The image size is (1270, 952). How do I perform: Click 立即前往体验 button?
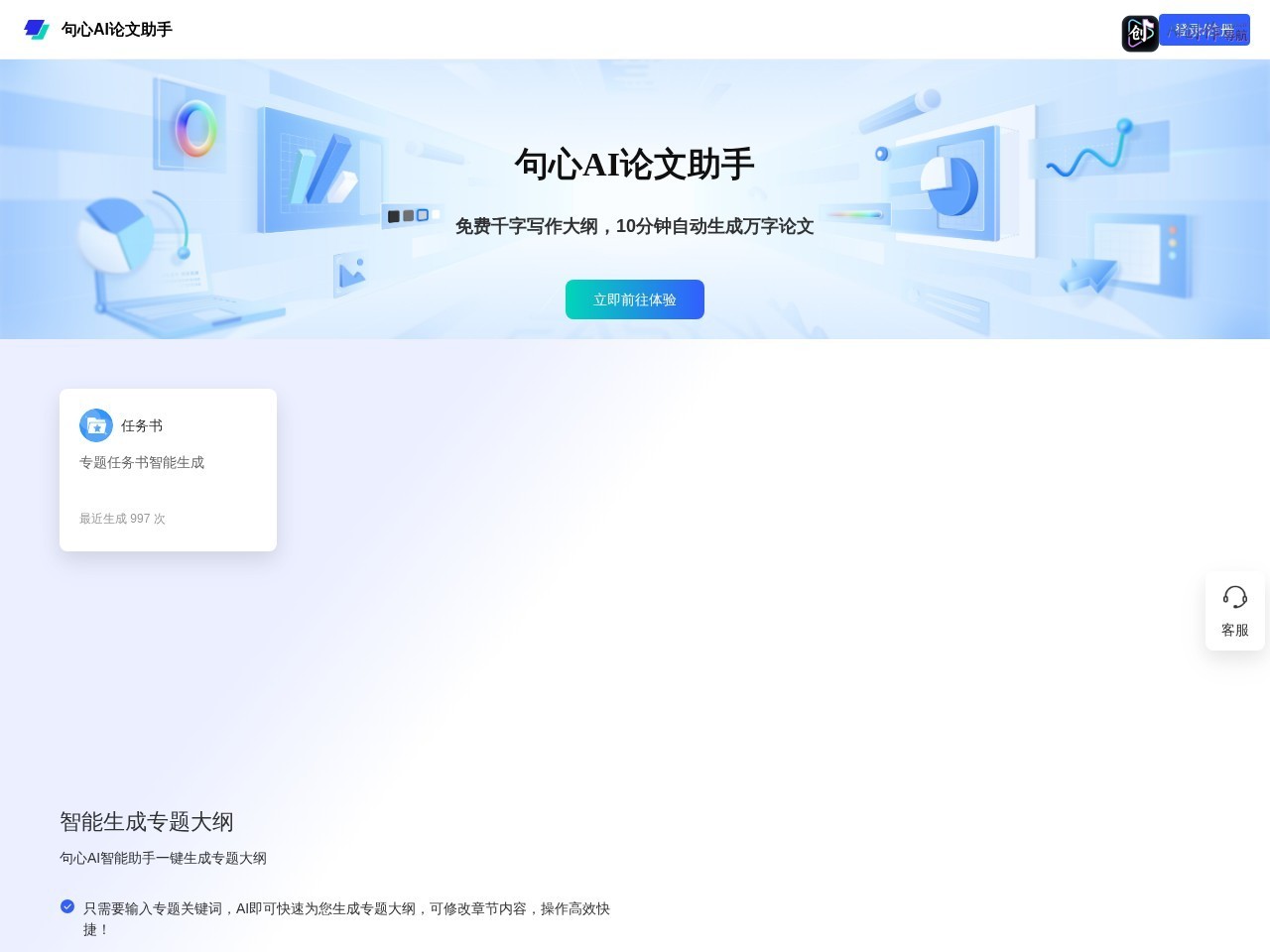click(635, 299)
